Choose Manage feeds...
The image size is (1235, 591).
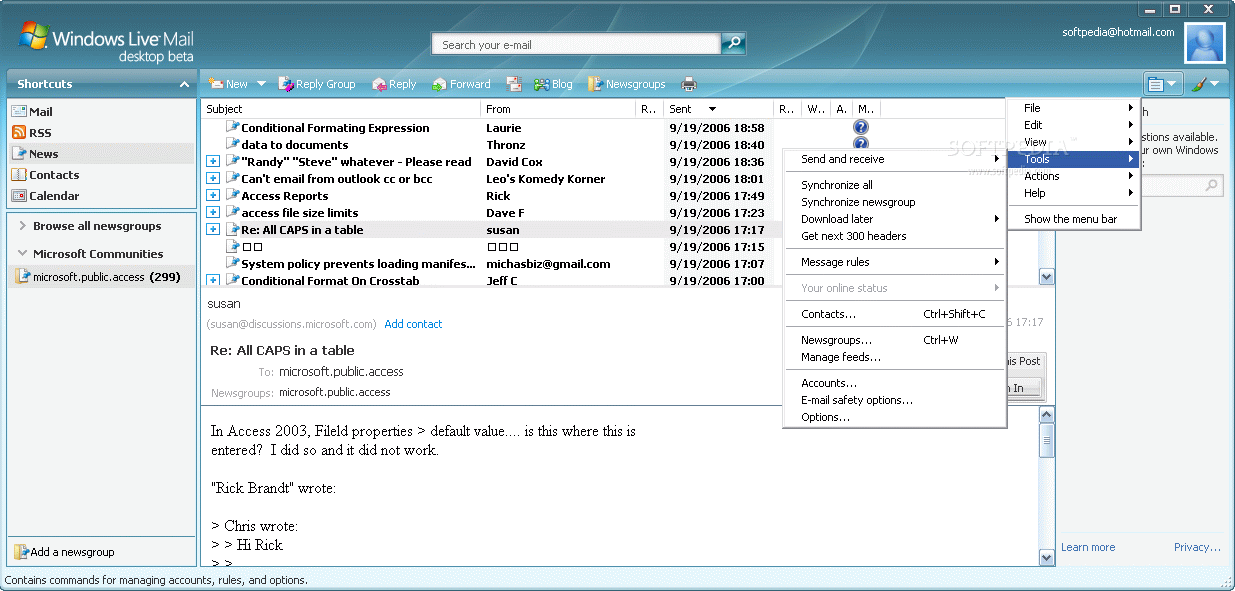[x=894, y=357]
